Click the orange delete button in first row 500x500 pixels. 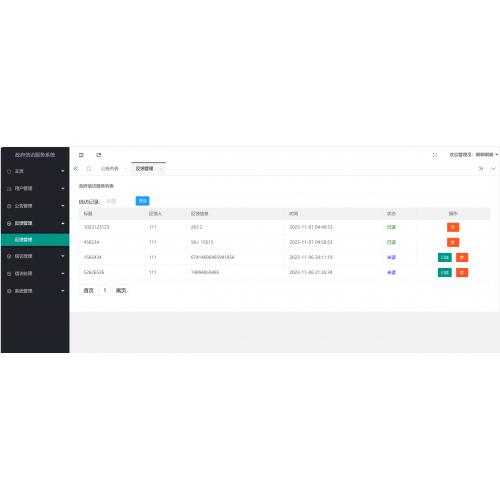click(x=453, y=227)
